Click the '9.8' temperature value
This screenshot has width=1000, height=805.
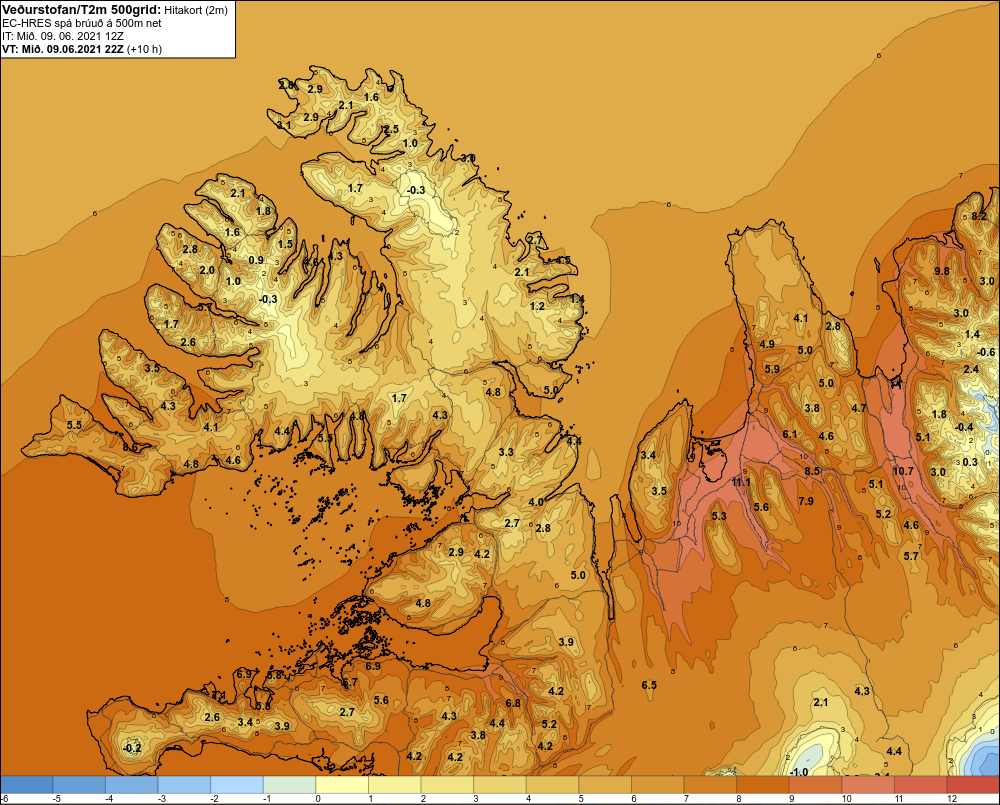click(942, 271)
